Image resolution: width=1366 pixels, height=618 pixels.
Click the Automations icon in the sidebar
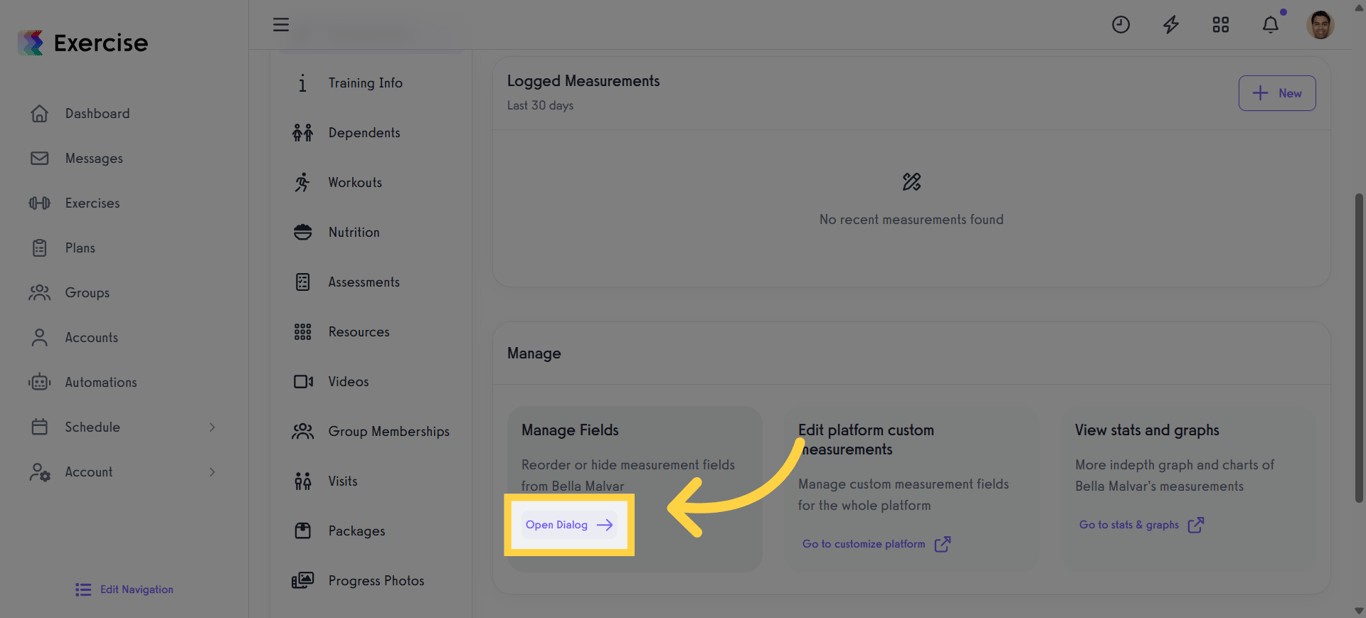[39, 381]
